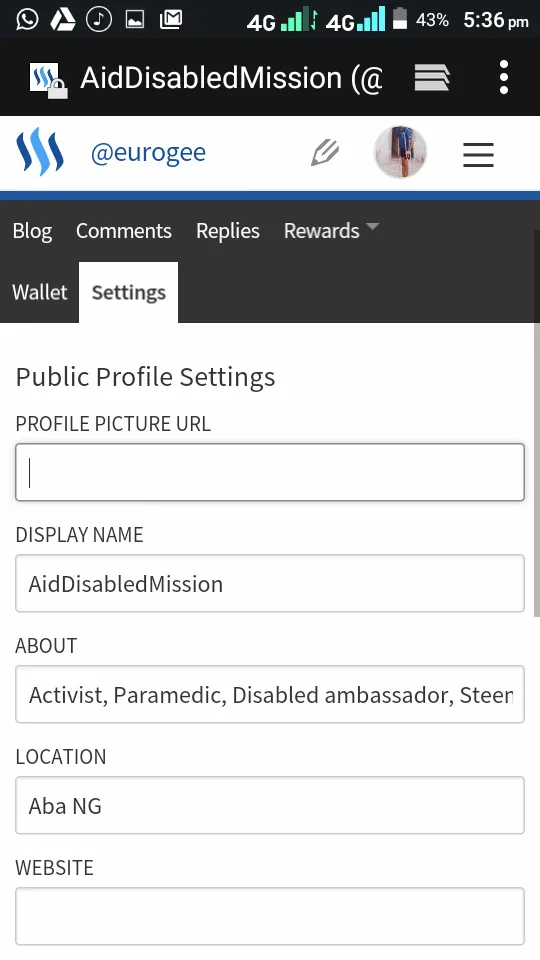540x960 pixels.
Task: Edit the Location field
Action: pyautogui.click(x=270, y=805)
